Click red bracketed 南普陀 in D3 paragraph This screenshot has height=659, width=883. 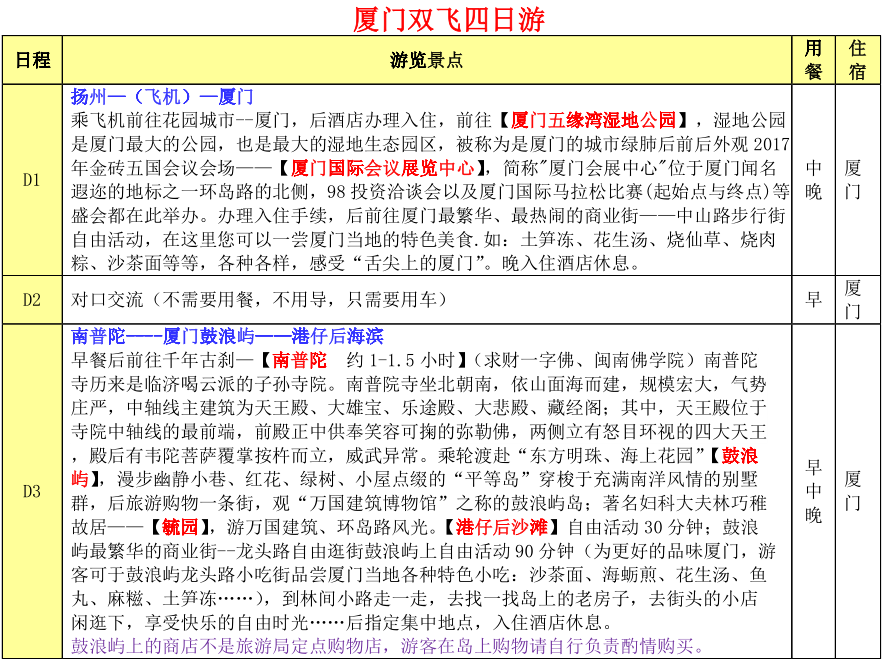pos(299,360)
